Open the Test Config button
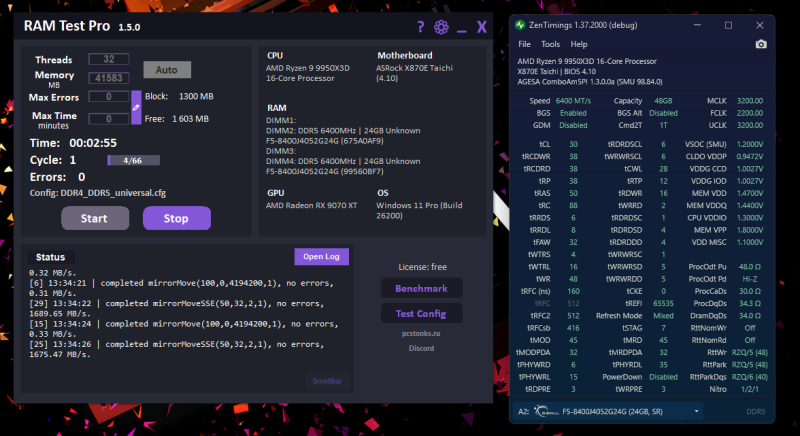This screenshot has height=436, width=800. [x=421, y=313]
